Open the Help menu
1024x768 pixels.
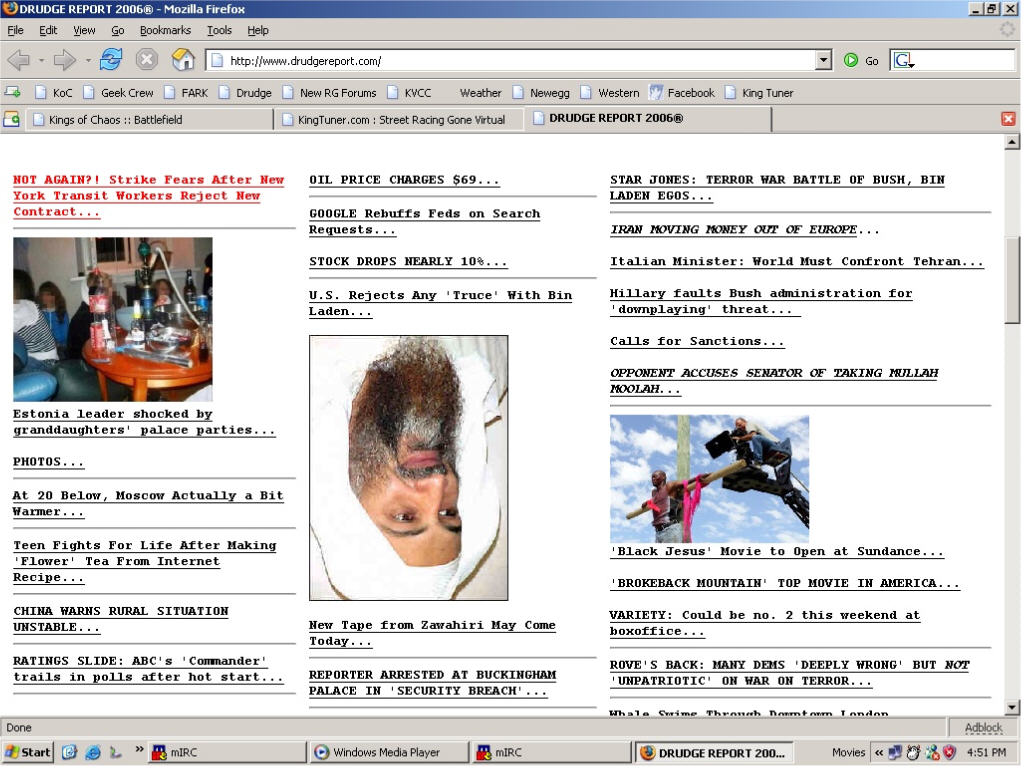(257, 30)
